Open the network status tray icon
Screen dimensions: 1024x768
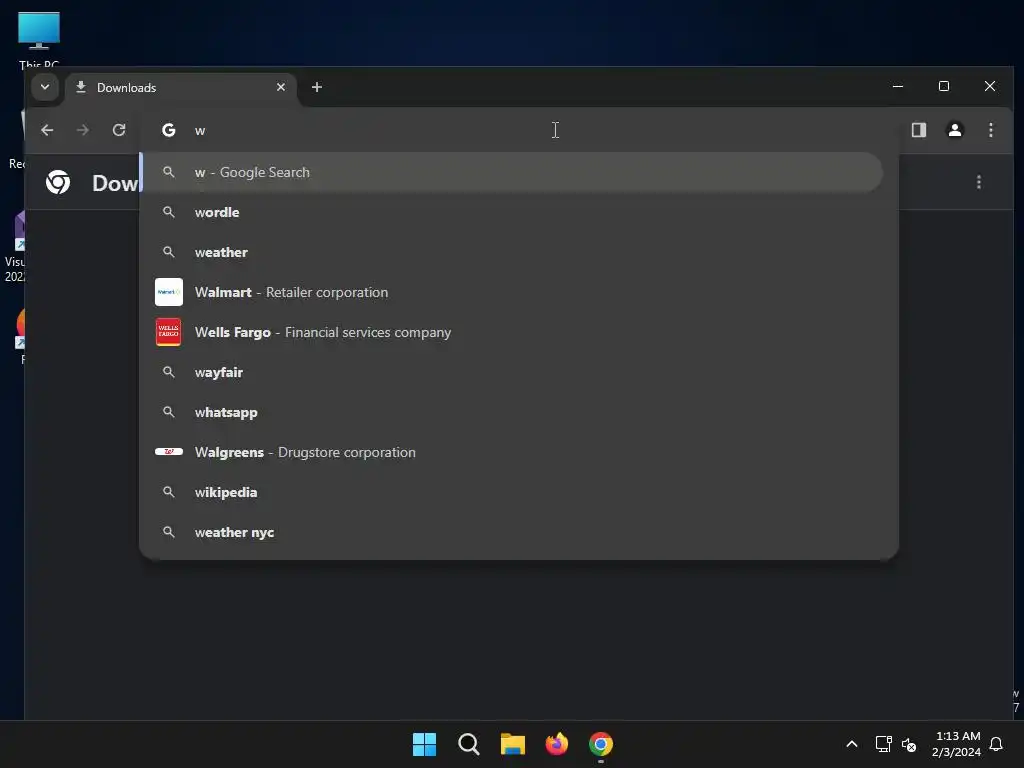click(x=883, y=744)
